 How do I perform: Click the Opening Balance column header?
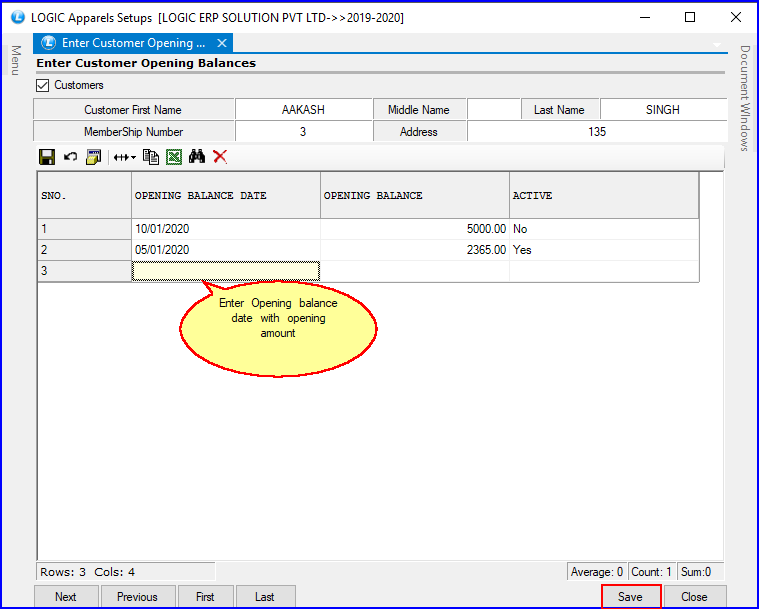point(414,196)
